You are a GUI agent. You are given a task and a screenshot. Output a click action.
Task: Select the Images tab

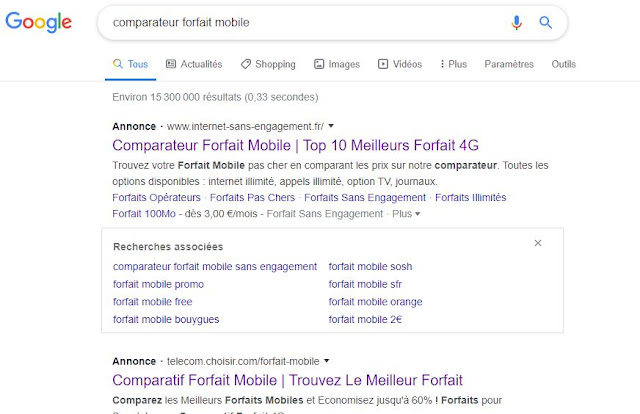pyautogui.click(x=337, y=64)
